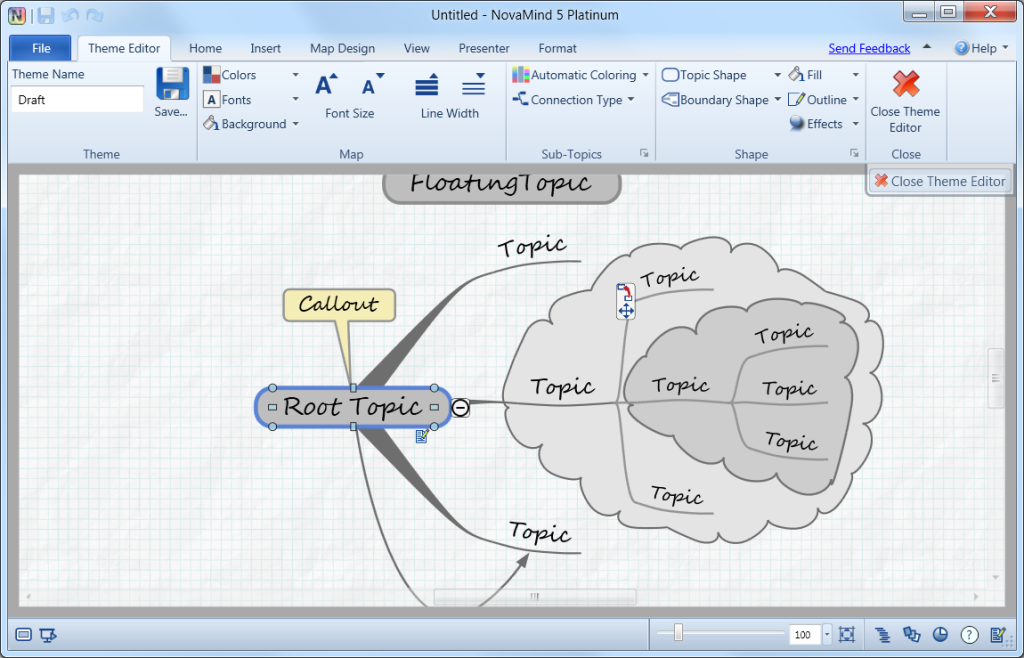Click the zoom value field showing 100

805,634
